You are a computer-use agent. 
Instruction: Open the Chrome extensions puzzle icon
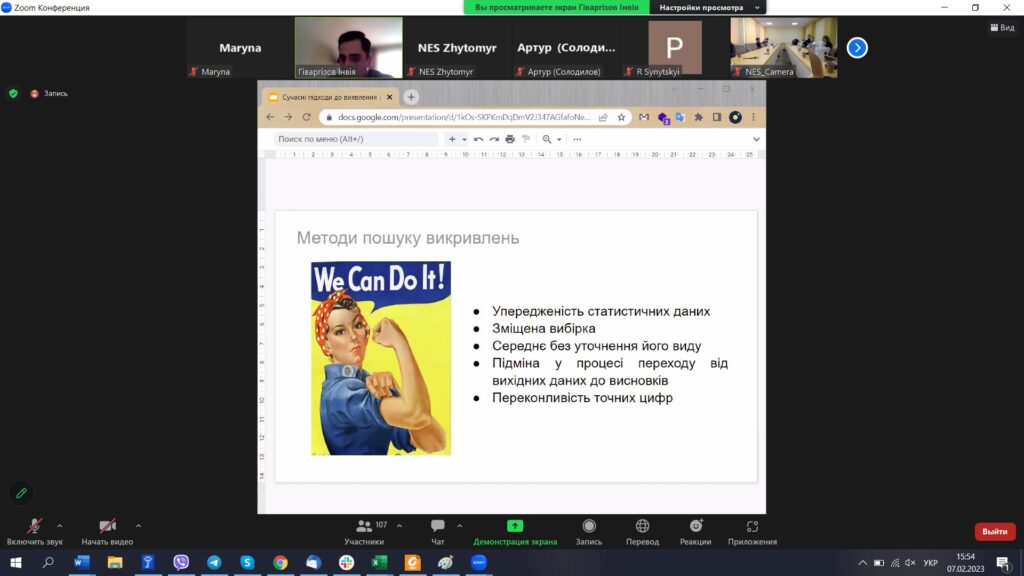[699, 118]
